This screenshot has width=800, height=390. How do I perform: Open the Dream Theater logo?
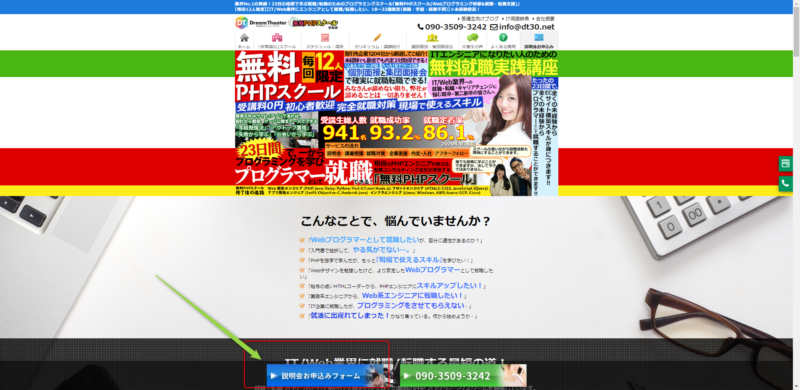(261, 22)
